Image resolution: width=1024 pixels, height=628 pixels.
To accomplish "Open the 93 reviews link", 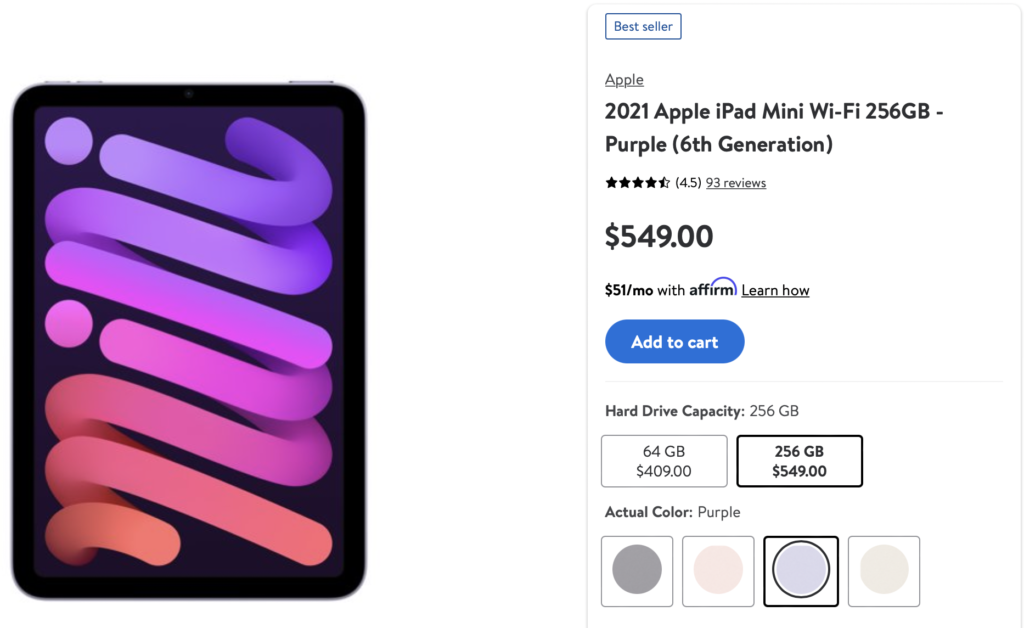I will [x=736, y=182].
